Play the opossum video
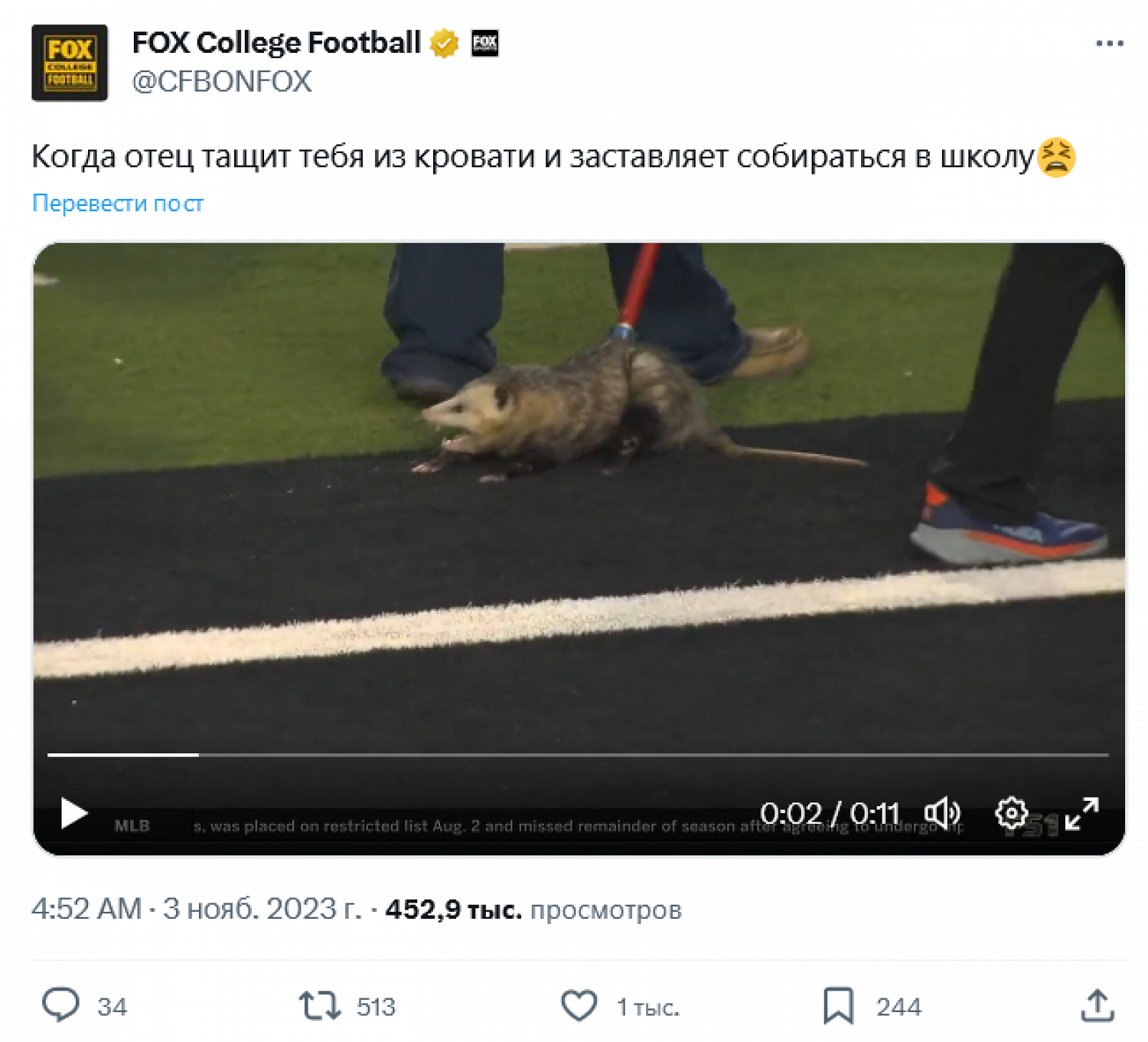 click(x=73, y=813)
